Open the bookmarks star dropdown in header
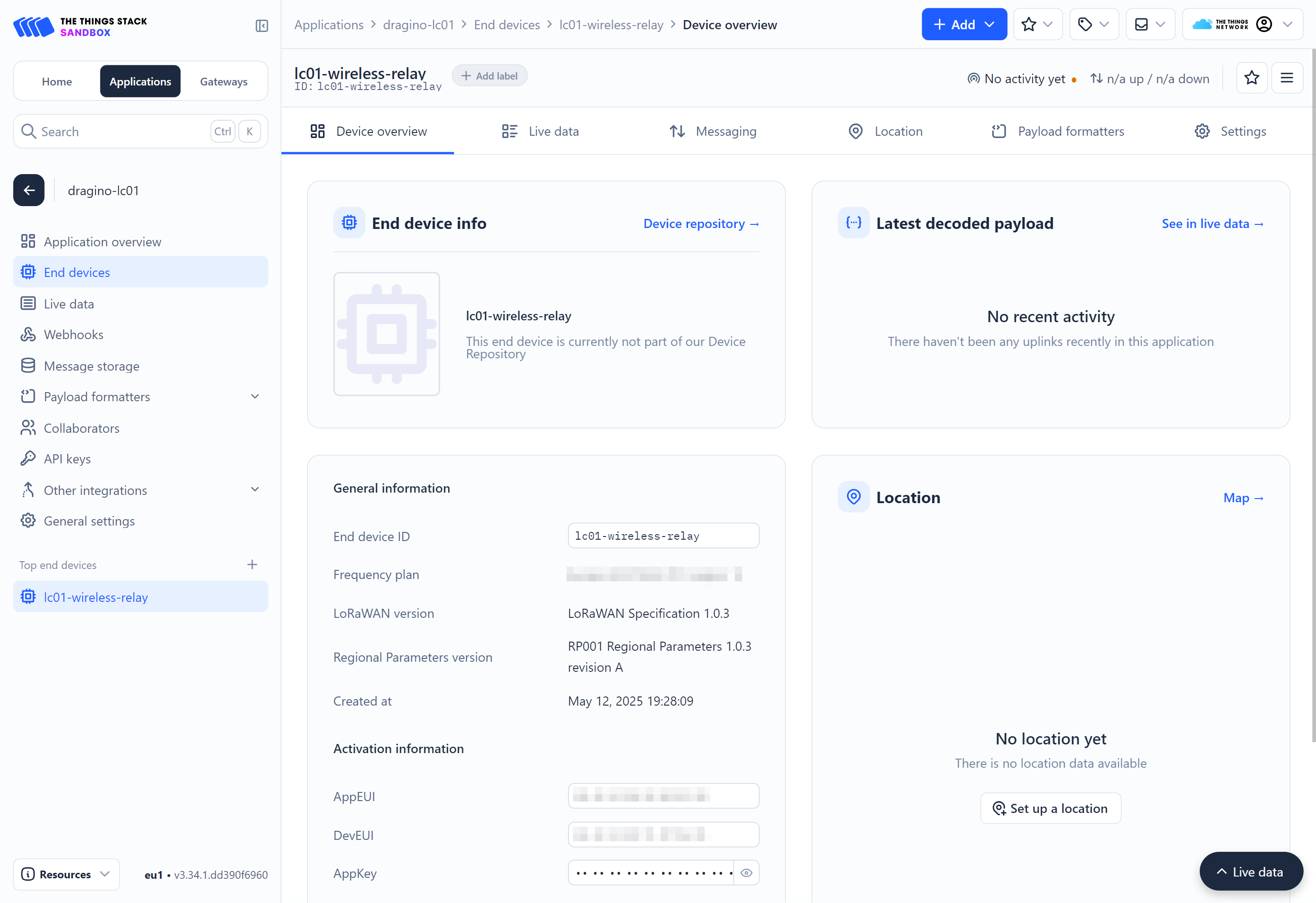 tap(1037, 25)
